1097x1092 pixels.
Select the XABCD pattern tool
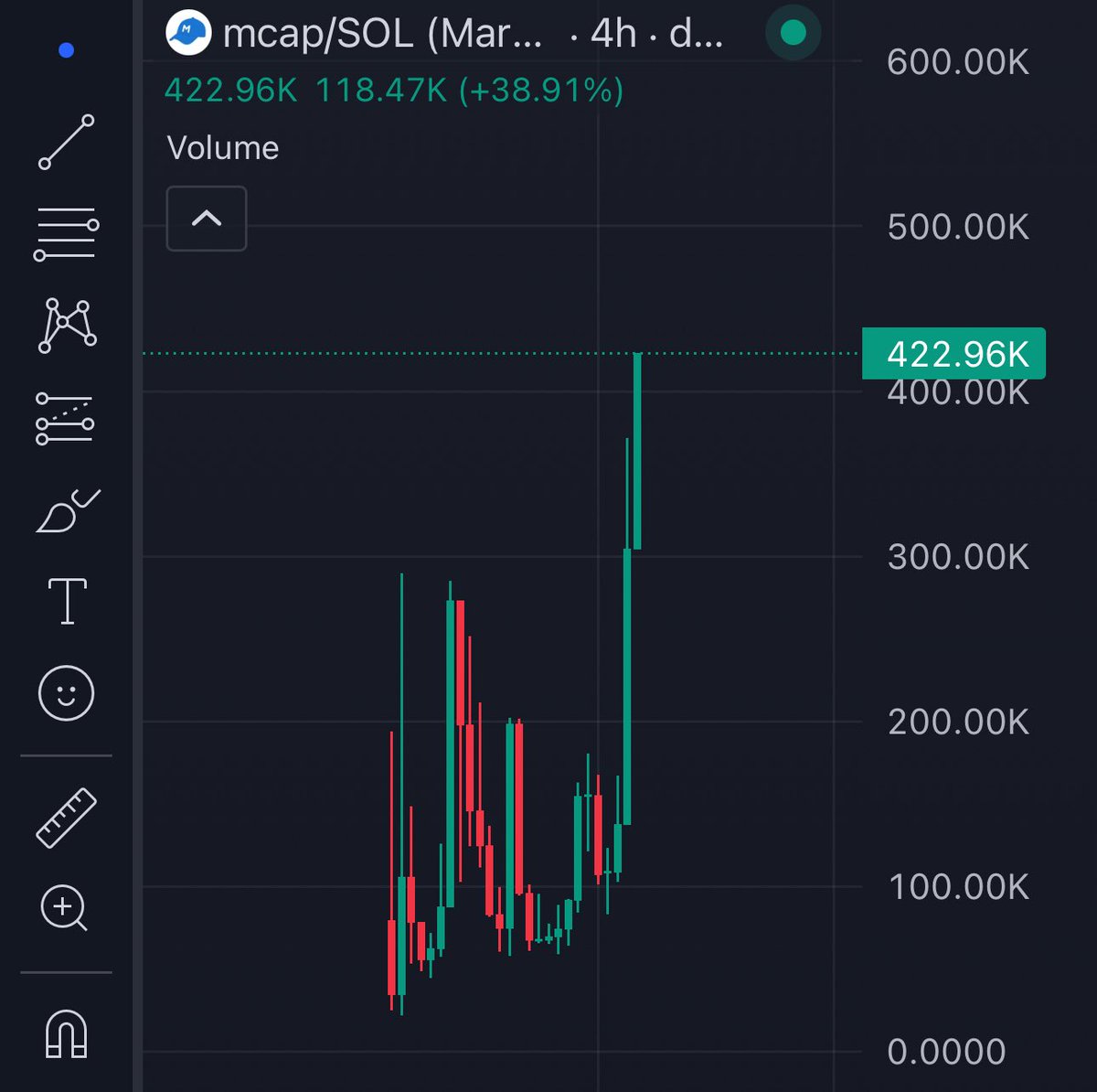click(x=67, y=326)
